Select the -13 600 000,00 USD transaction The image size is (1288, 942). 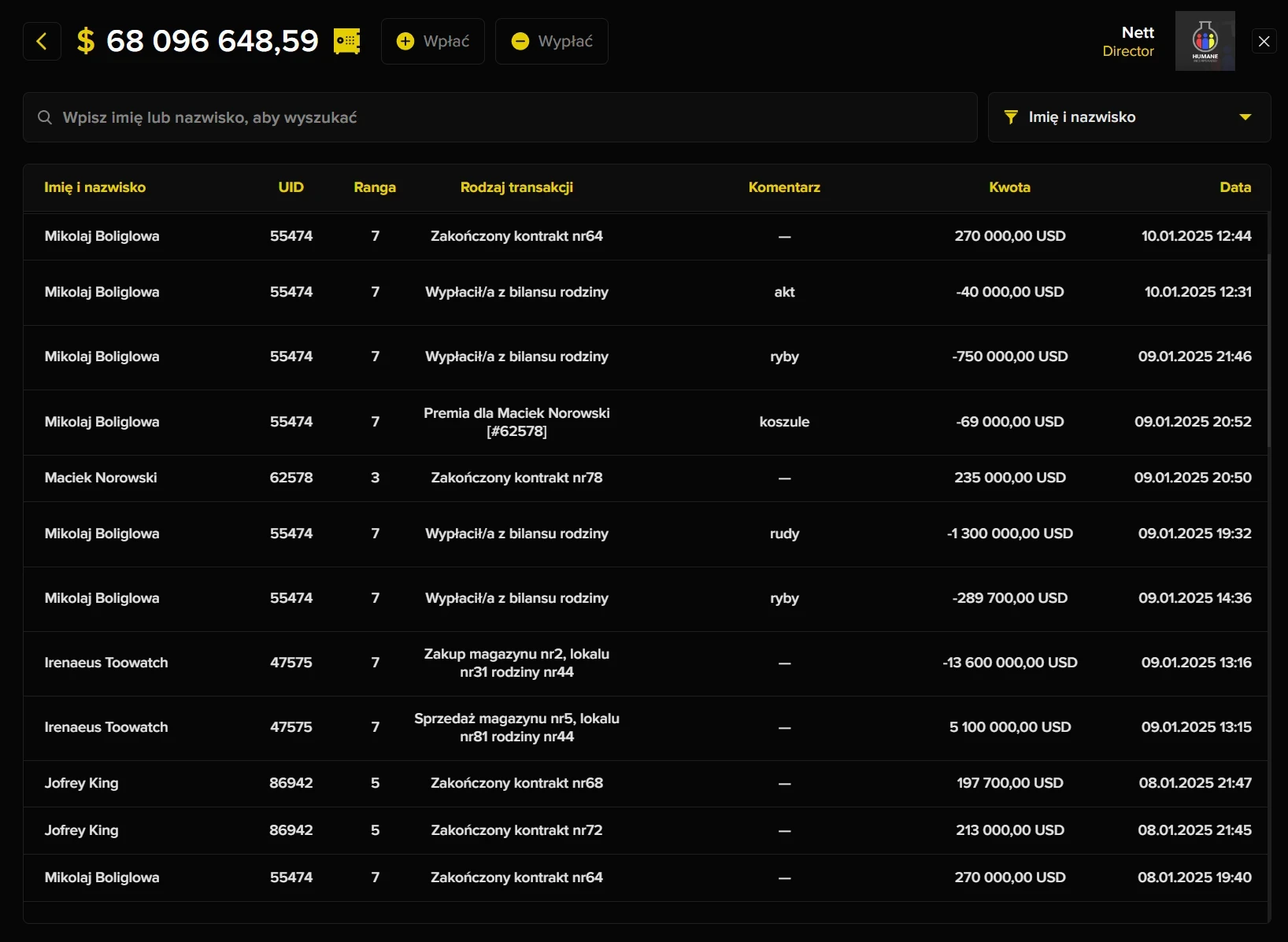1009,663
